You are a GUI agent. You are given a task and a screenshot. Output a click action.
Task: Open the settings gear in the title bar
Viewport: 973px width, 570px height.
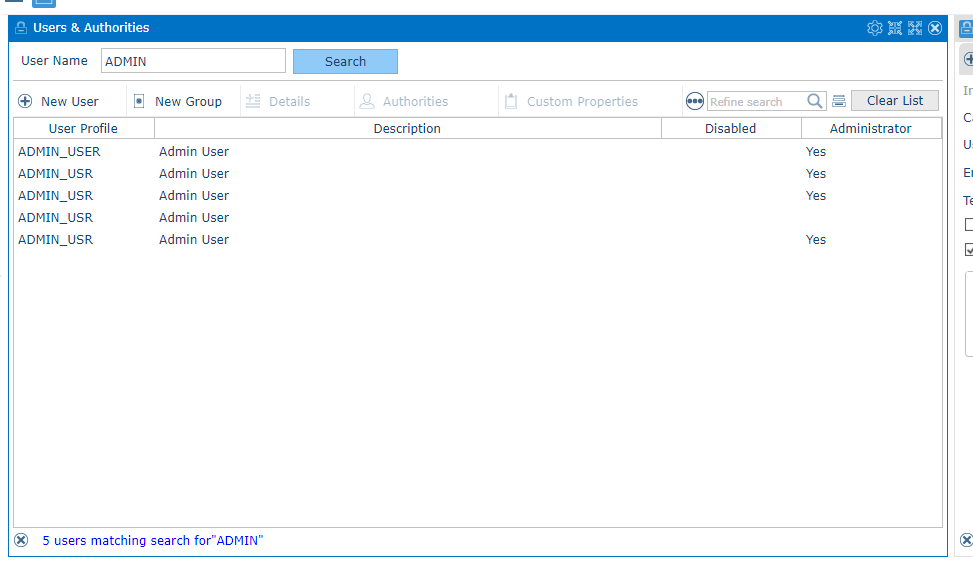pos(874,28)
